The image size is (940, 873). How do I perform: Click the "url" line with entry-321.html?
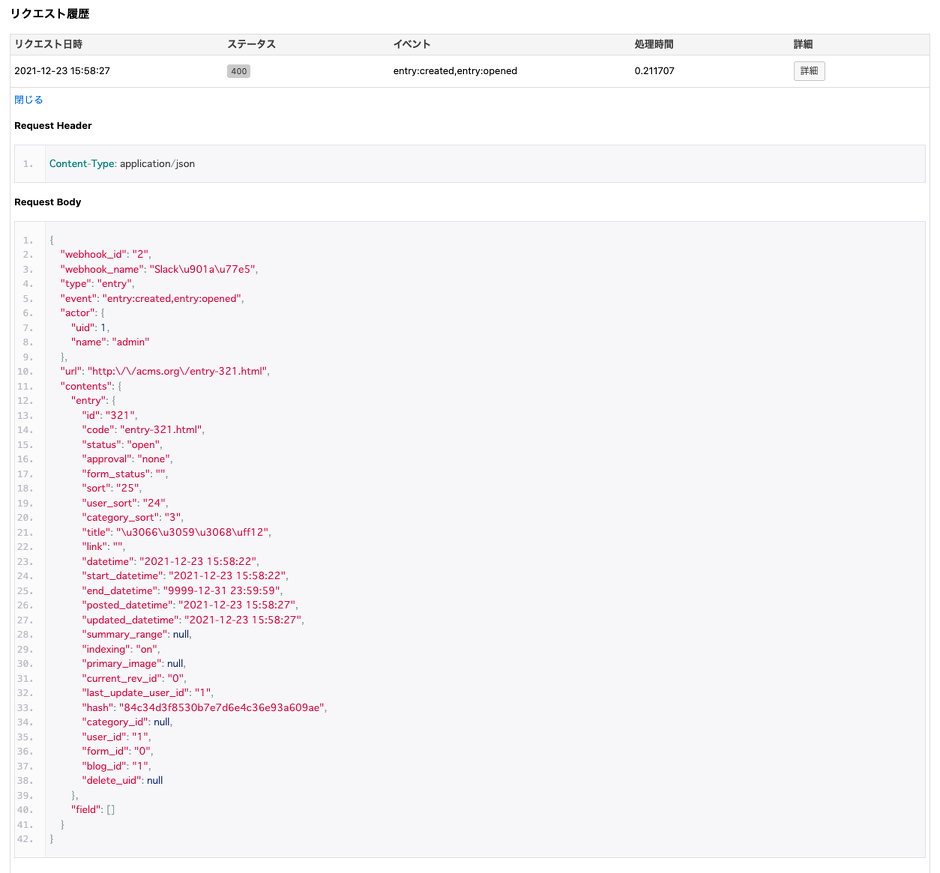tap(165, 371)
